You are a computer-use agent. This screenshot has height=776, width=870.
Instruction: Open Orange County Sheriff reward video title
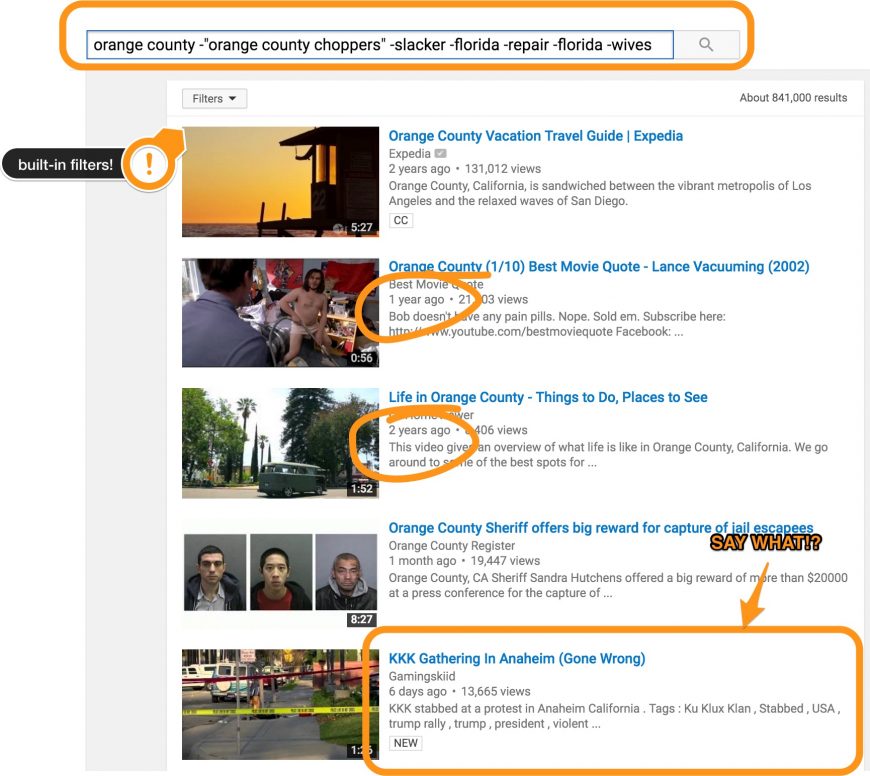[x=601, y=528]
